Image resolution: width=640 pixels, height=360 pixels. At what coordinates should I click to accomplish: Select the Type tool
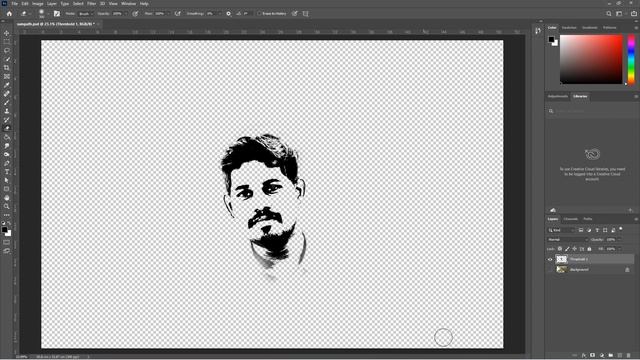tap(7, 171)
